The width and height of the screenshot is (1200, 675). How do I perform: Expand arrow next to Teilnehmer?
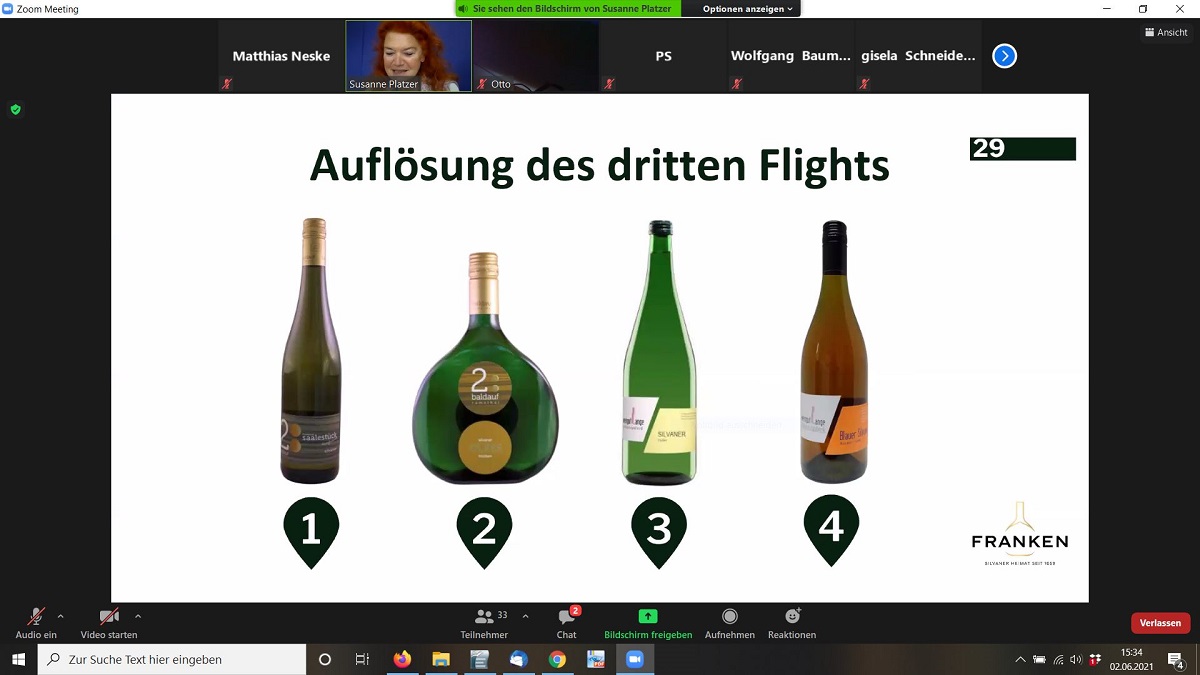click(x=526, y=617)
